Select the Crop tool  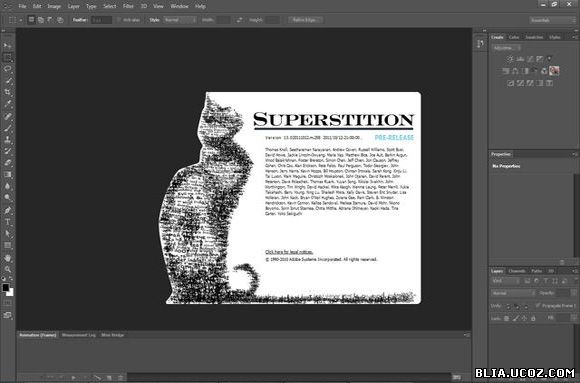7,92
